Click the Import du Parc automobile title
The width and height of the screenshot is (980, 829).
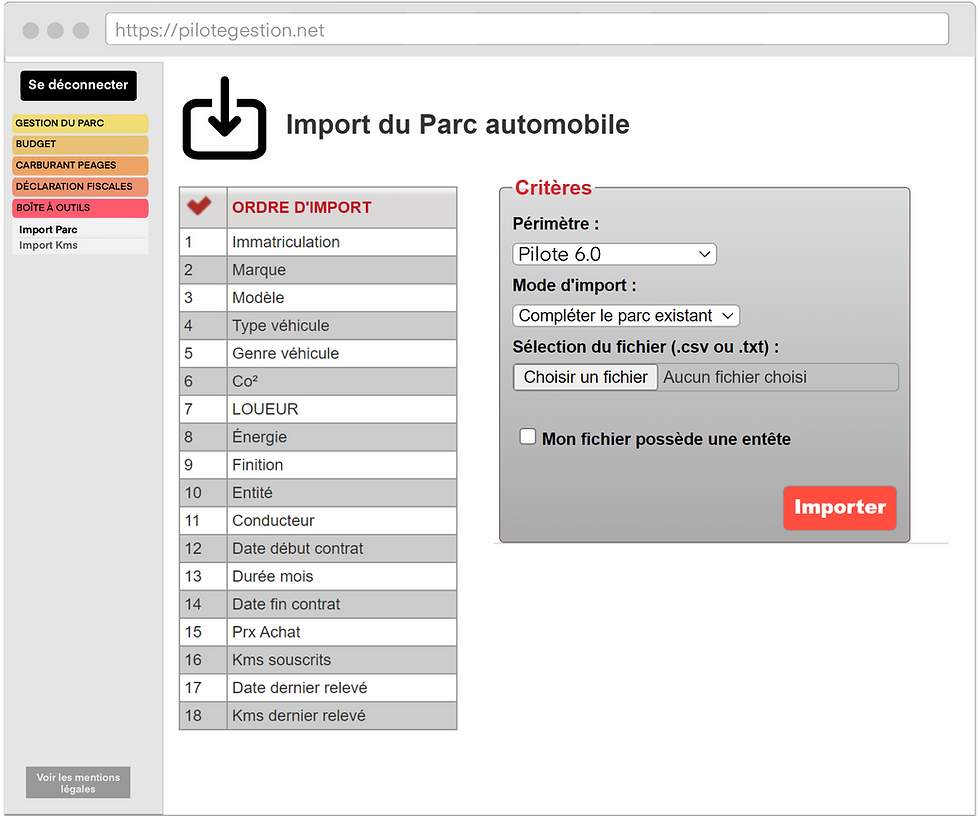click(458, 124)
